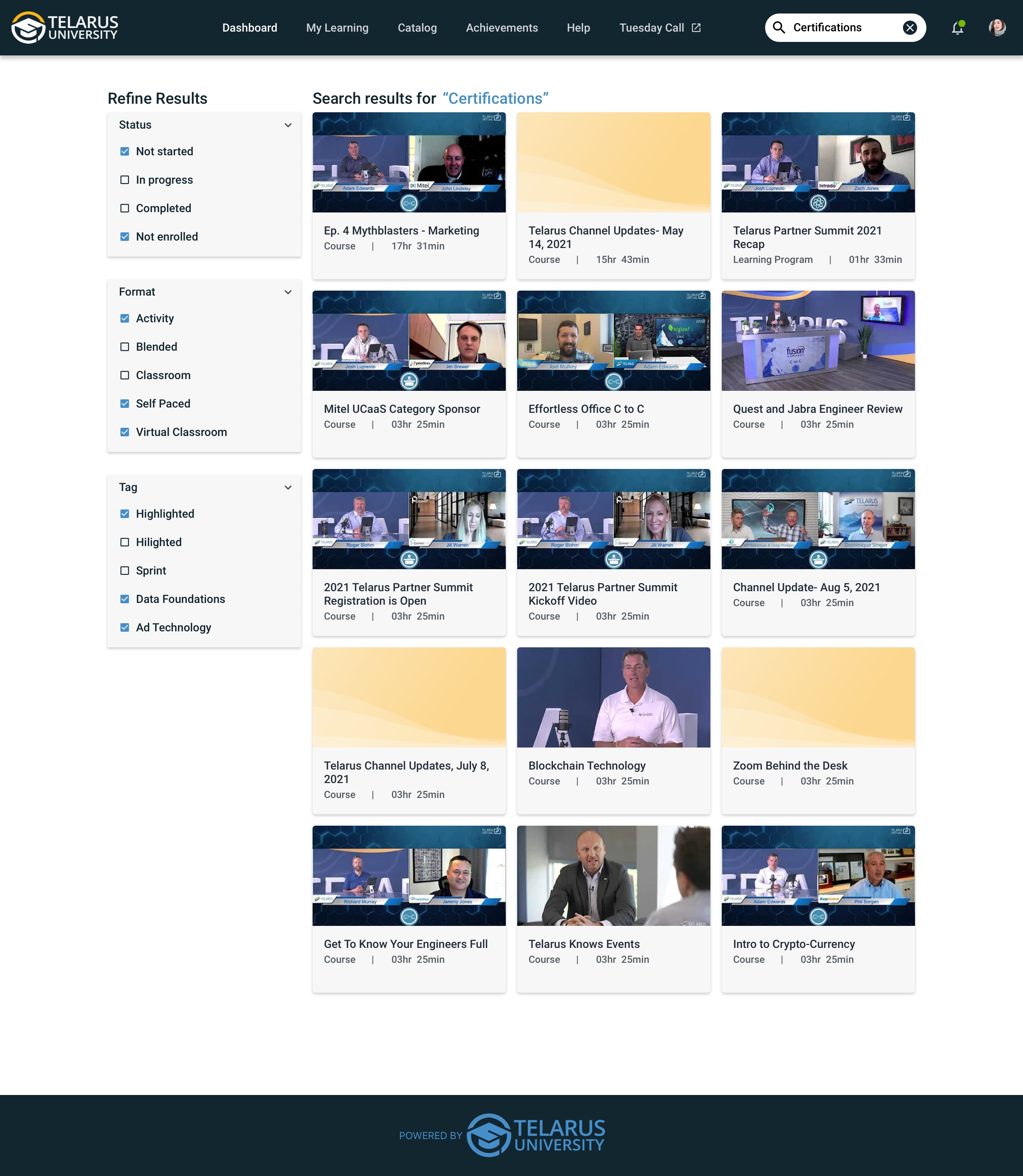Viewport: 1023px width, 1176px height.
Task: Check the Classroom format filter
Action: tap(124, 376)
